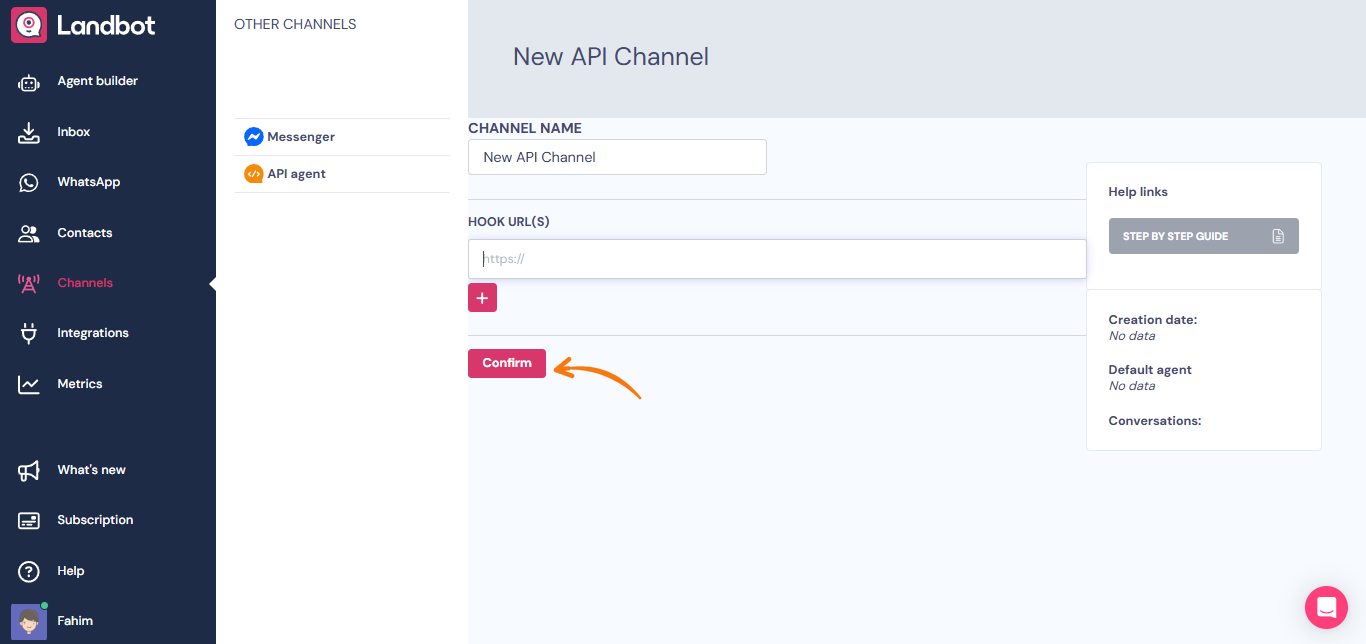
Task: Click the API agent code icon
Action: click(x=254, y=174)
